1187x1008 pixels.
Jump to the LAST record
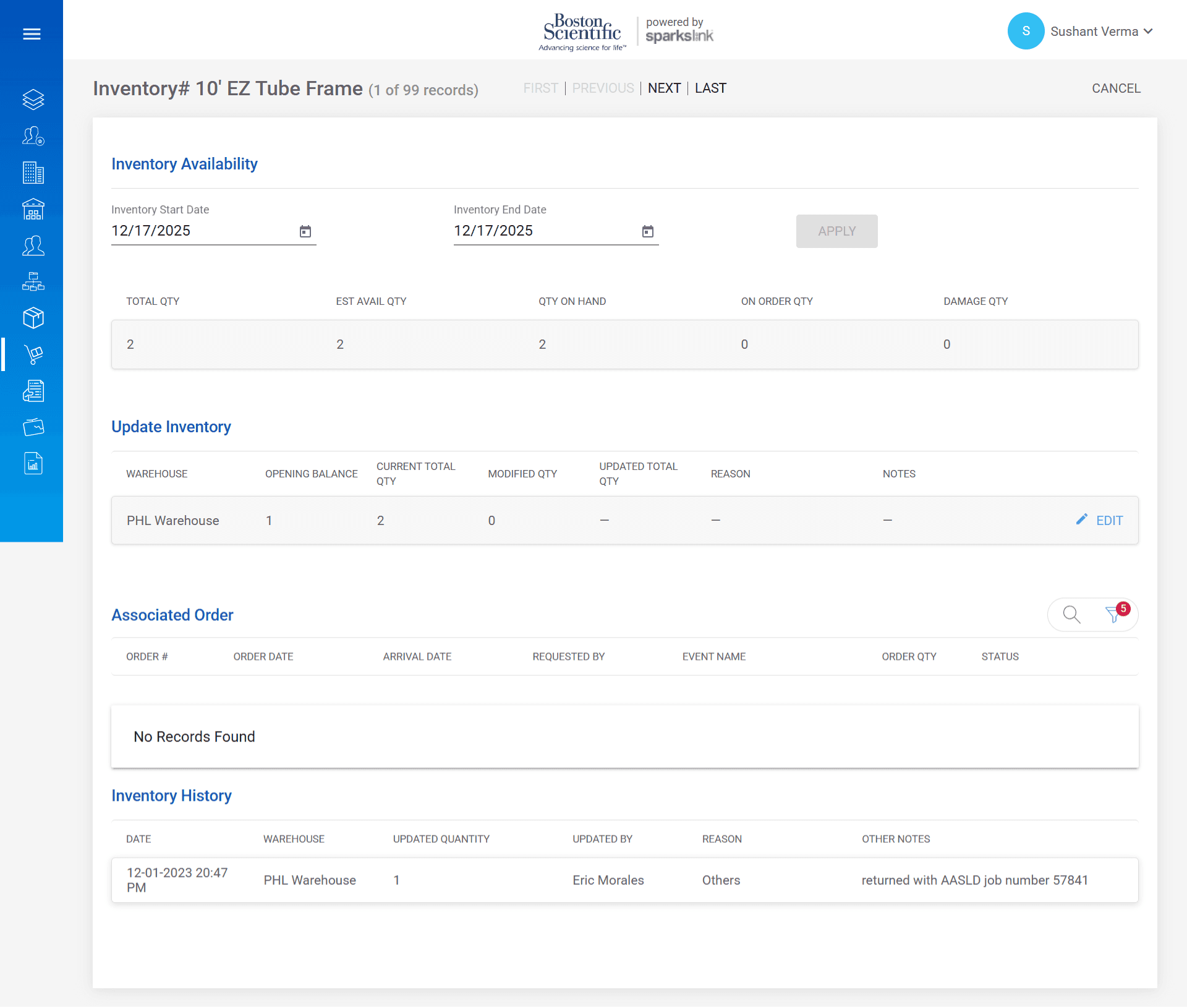pyautogui.click(x=710, y=88)
